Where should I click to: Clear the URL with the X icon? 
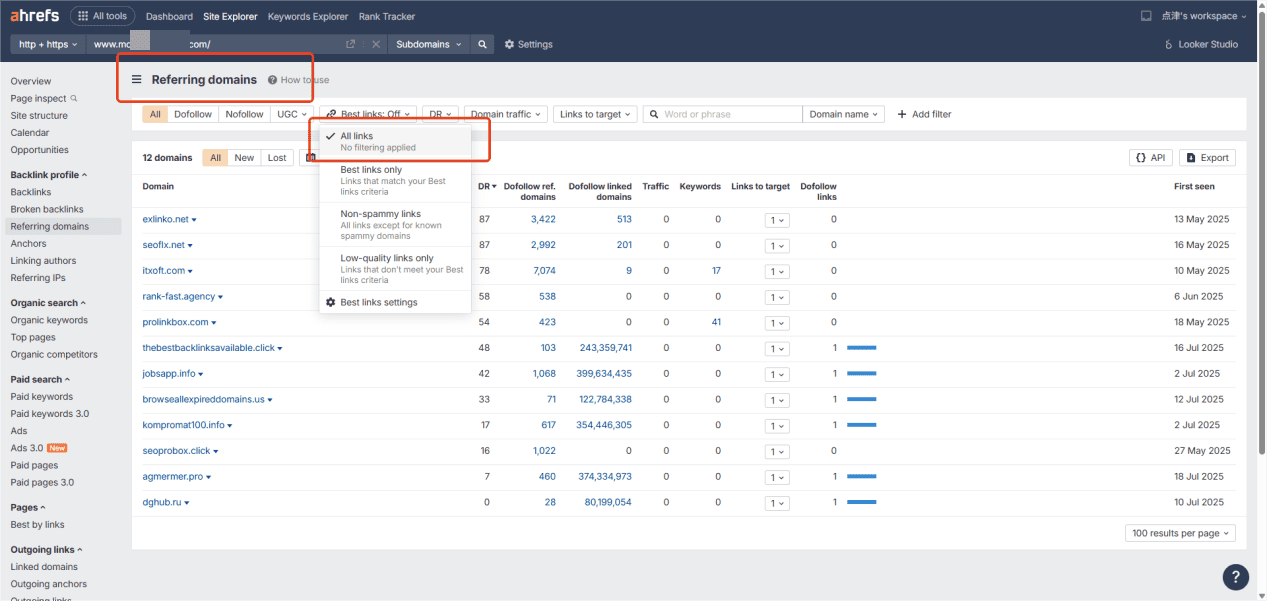coord(375,44)
